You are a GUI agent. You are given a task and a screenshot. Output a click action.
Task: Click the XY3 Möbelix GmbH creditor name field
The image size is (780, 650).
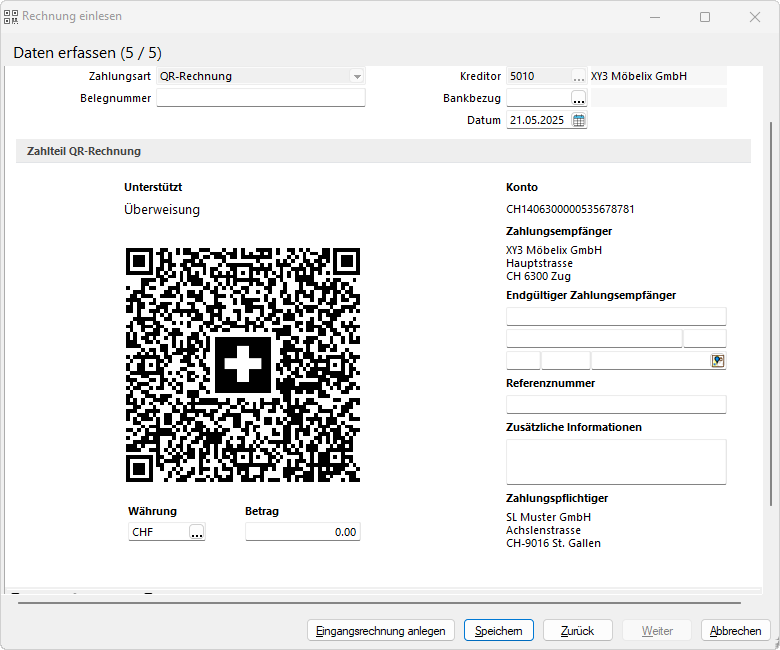[x=658, y=76]
